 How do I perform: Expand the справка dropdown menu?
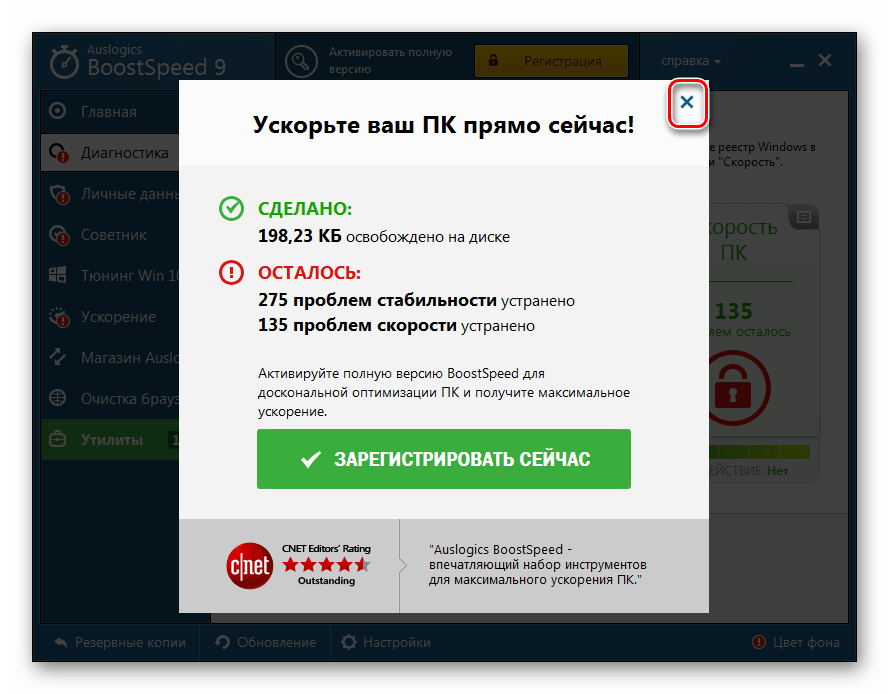tap(691, 61)
